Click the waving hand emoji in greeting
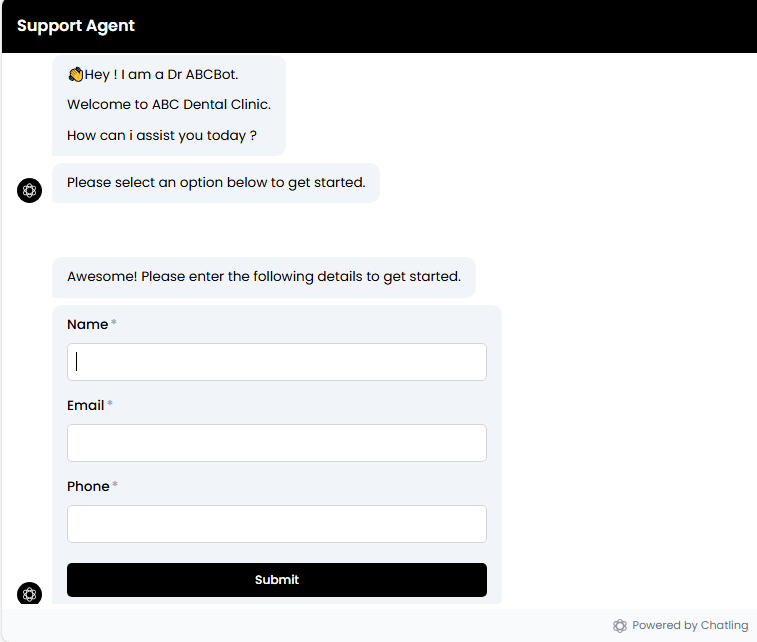The image size is (757, 642). click(x=75, y=75)
